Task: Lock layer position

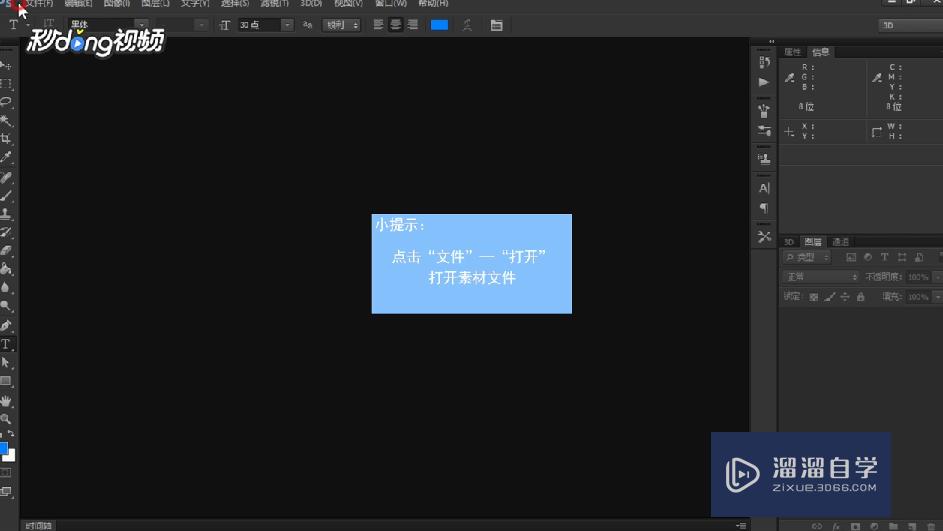Action: coord(845,297)
